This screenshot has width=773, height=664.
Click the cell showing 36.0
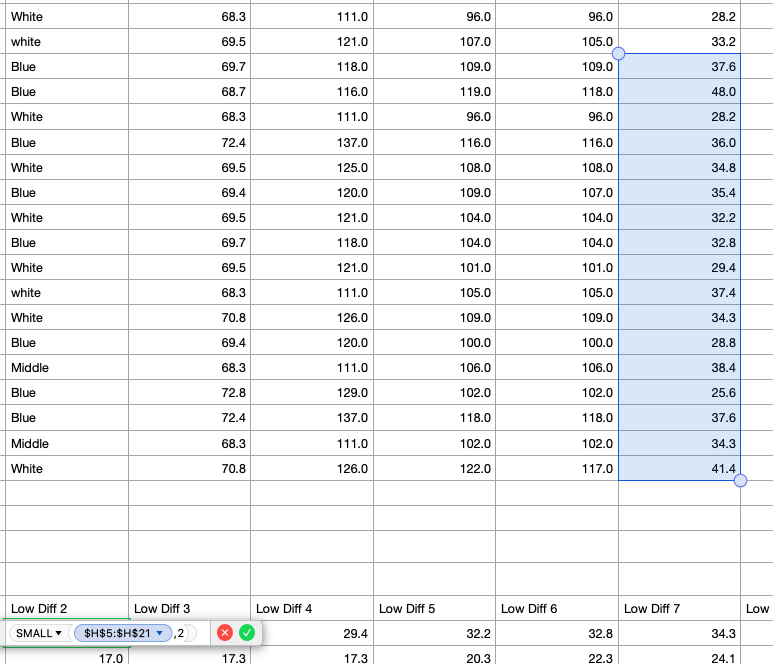pos(679,142)
